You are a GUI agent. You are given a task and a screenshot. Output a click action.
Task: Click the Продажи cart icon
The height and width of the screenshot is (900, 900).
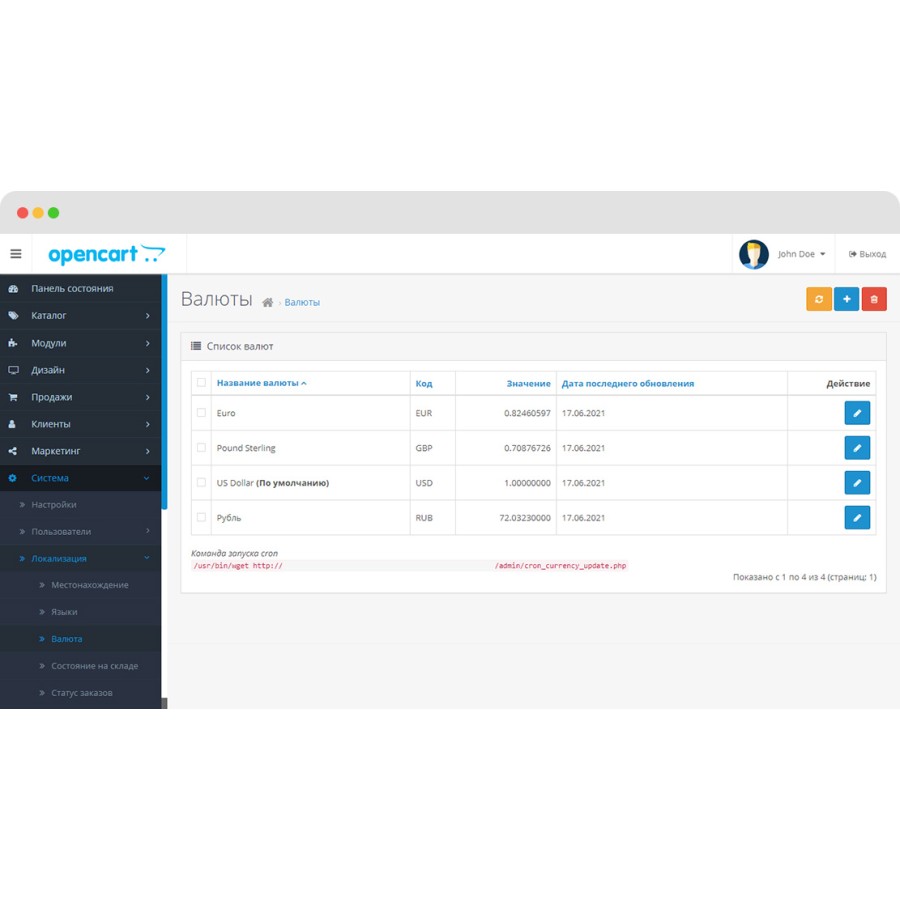click(x=13, y=397)
